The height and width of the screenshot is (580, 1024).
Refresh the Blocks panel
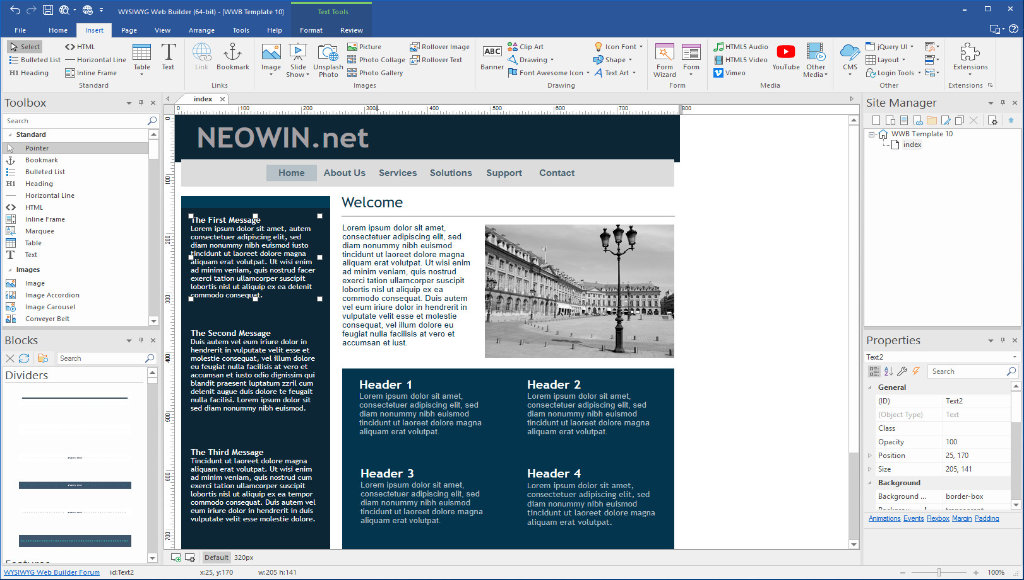[24, 358]
